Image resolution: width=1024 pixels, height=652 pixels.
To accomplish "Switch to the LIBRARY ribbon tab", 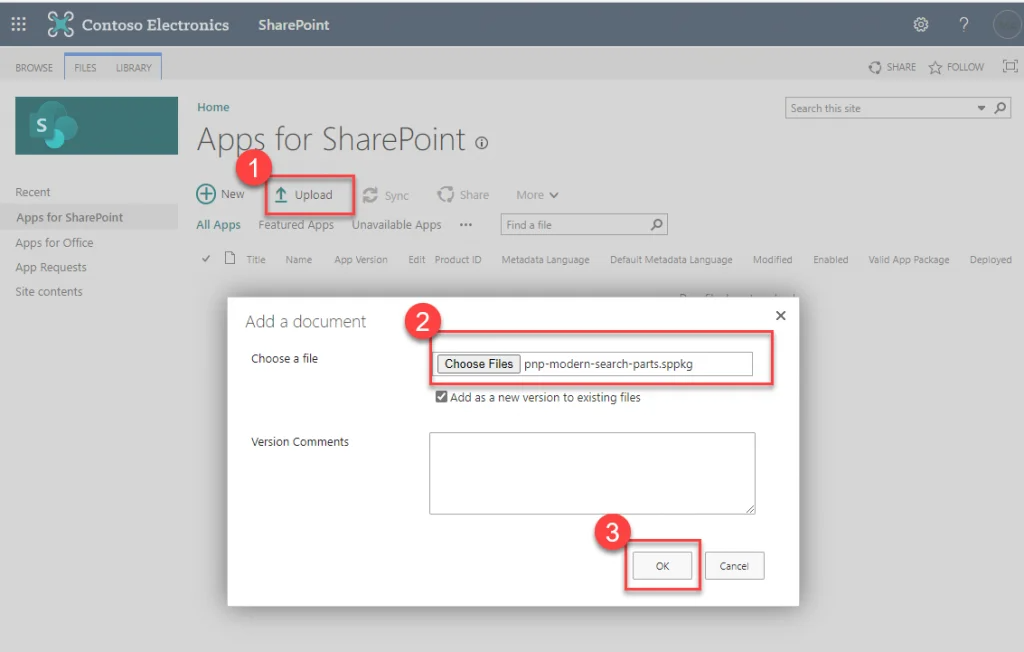I will (x=134, y=67).
